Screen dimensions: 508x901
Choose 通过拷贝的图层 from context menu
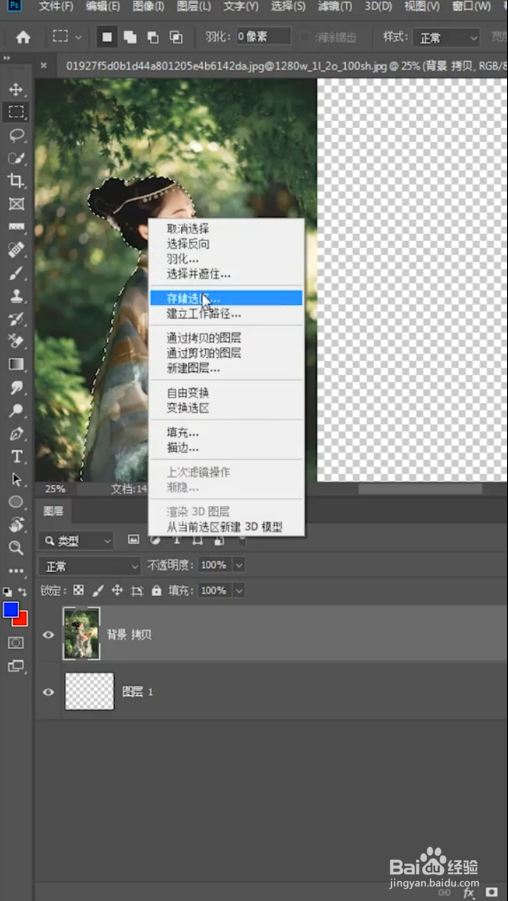(x=203, y=338)
